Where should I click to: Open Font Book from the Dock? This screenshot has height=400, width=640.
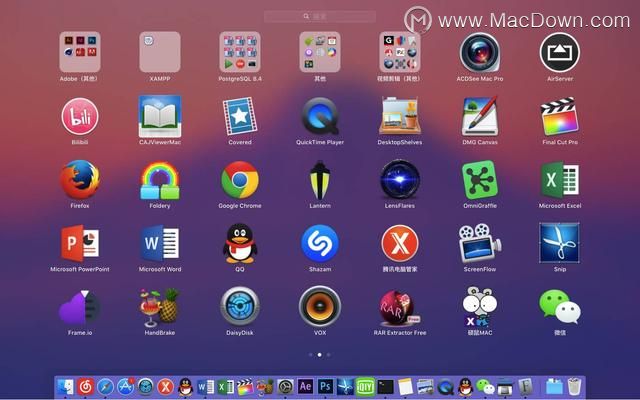(525, 387)
